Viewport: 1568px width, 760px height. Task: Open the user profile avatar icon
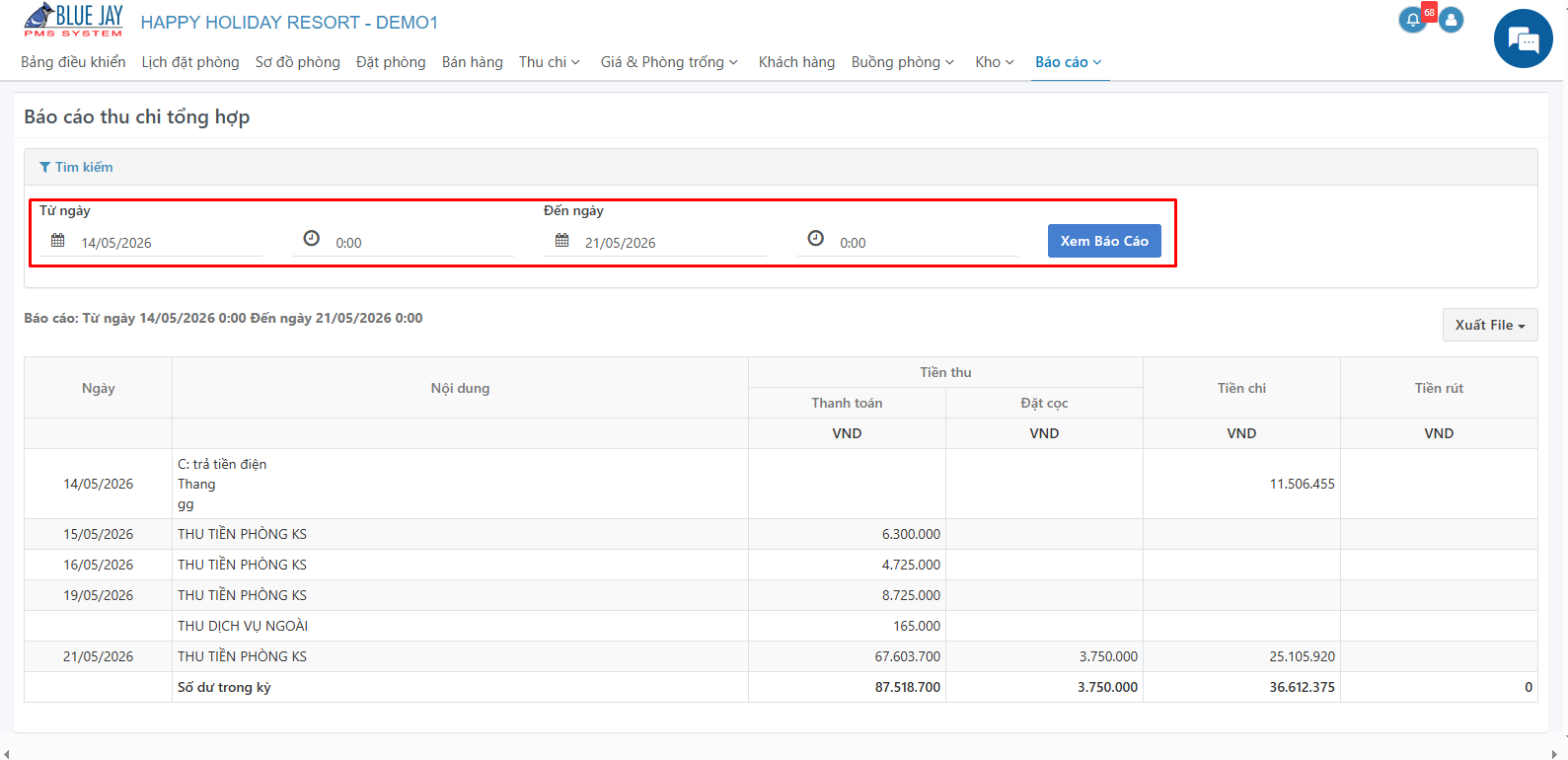coord(1451,20)
